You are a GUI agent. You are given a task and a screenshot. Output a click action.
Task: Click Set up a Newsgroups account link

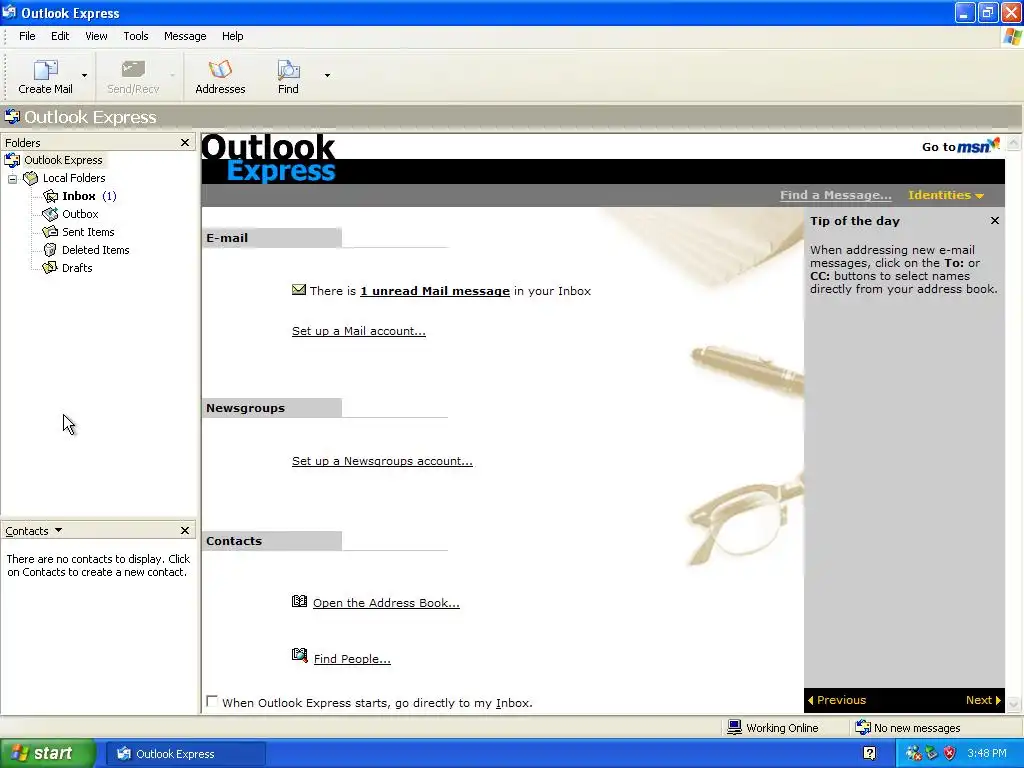point(382,461)
